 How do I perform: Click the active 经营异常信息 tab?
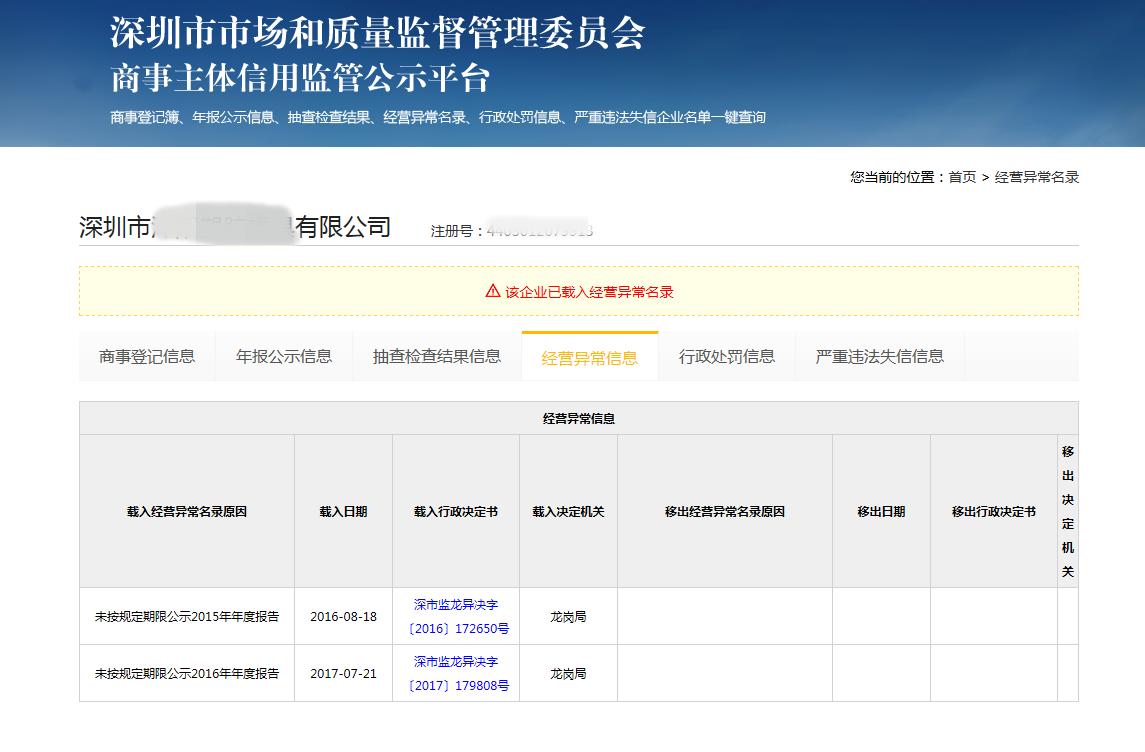click(589, 355)
